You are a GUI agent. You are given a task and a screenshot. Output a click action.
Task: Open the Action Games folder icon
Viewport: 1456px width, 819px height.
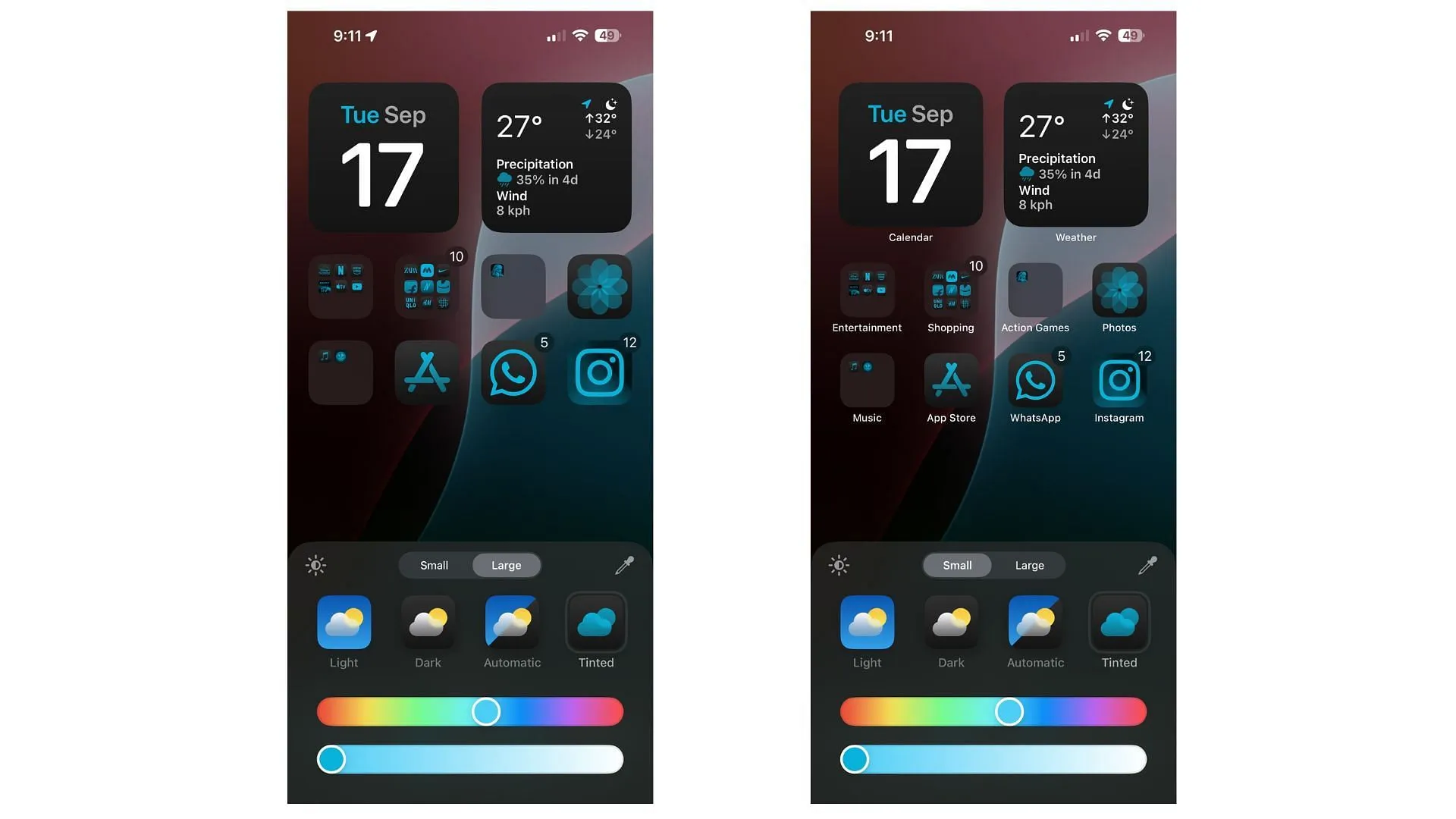(x=1035, y=290)
